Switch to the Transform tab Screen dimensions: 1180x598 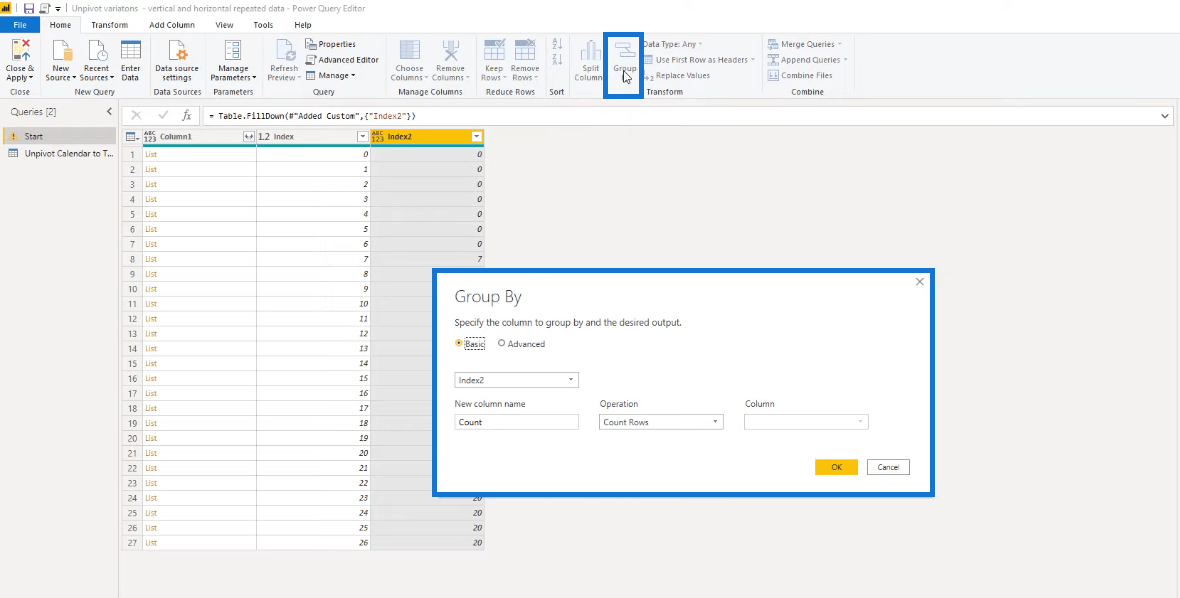110,25
